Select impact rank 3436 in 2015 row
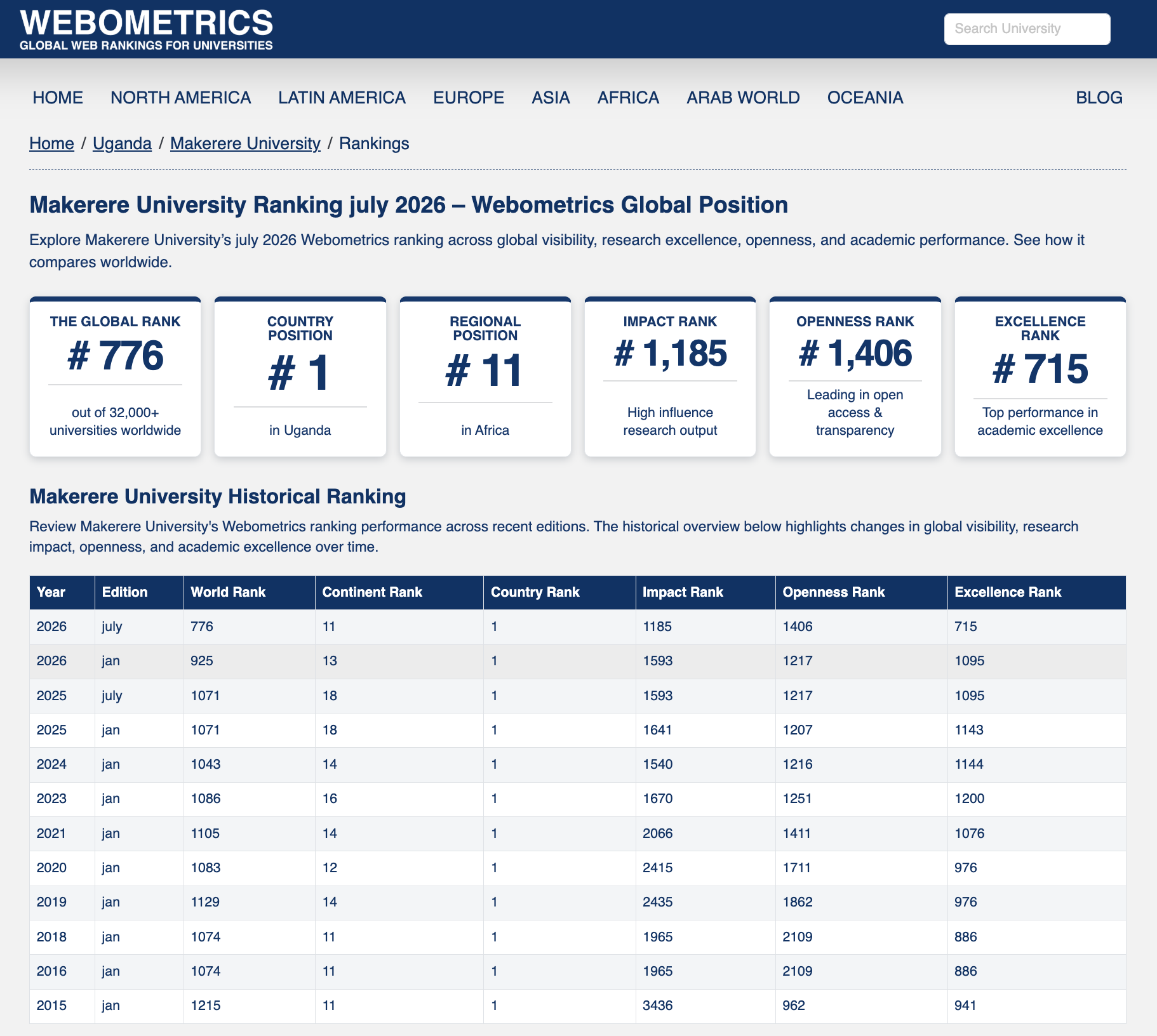 (x=706, y=1006)
